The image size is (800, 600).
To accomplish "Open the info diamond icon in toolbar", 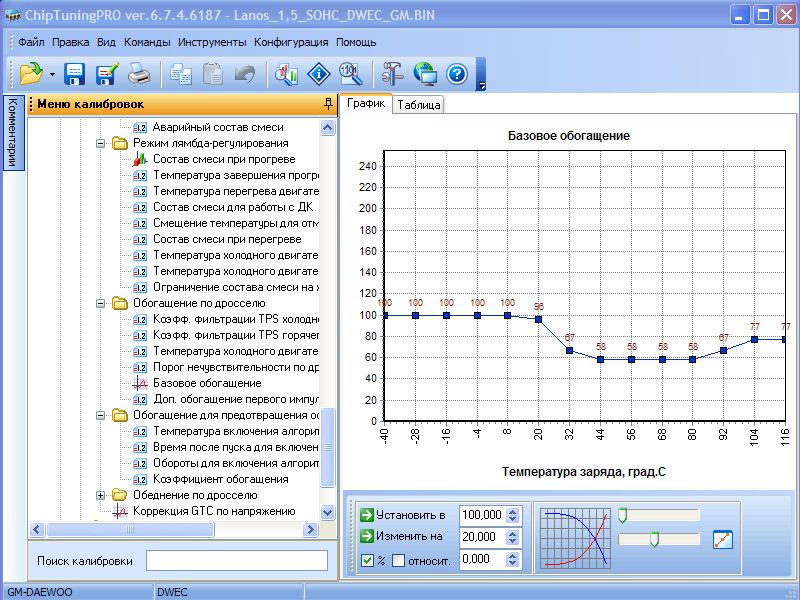I will pos(319,73).
